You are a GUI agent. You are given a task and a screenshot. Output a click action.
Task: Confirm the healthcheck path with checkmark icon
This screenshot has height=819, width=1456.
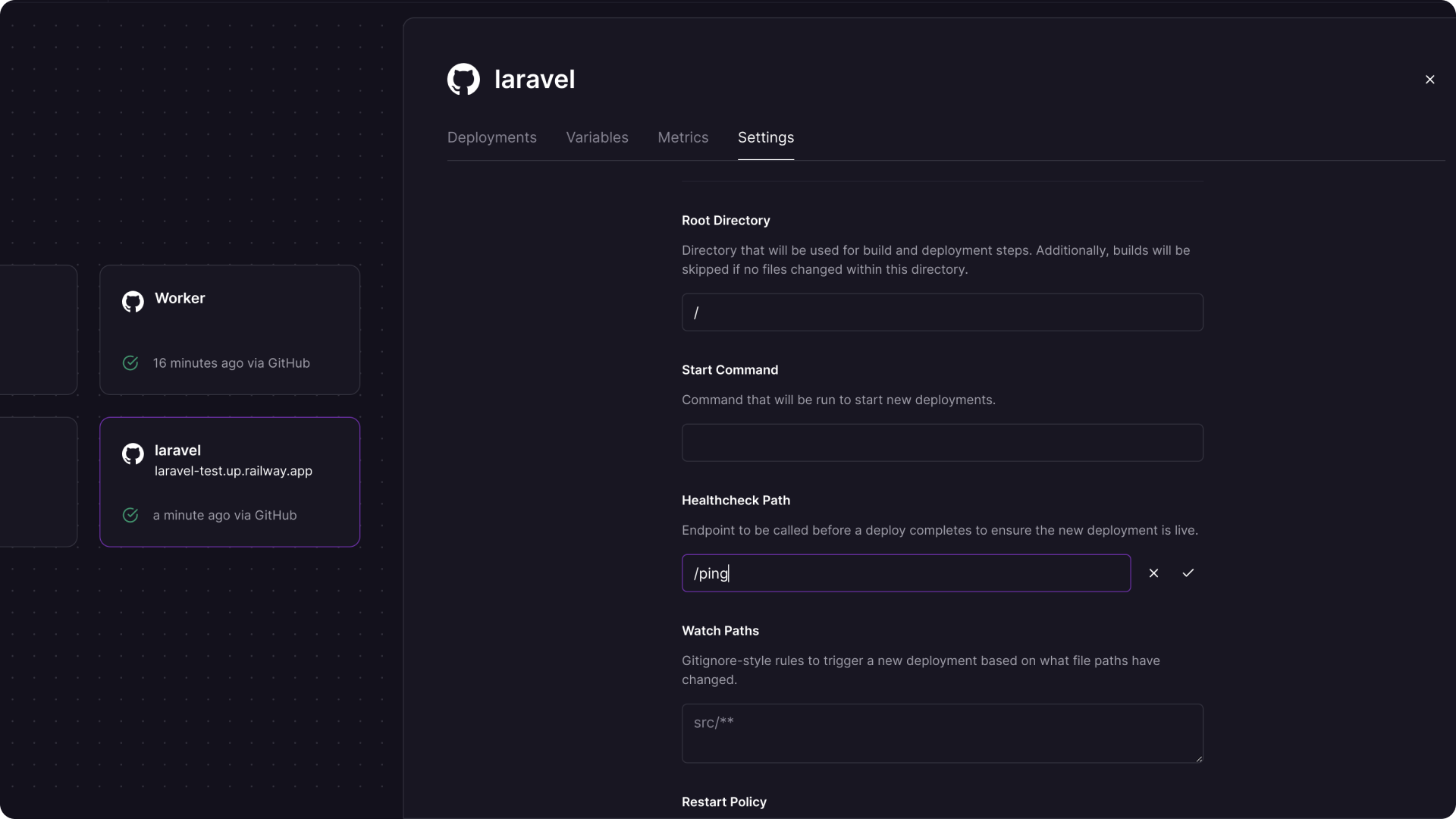coord(1188,573)
